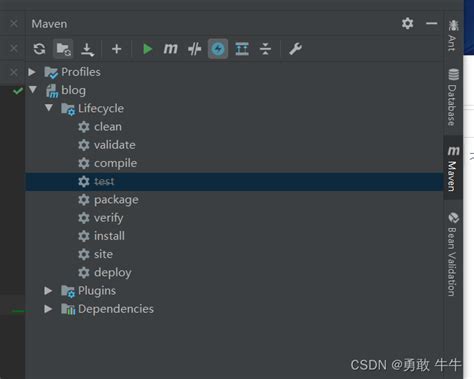Viewport: 474px width, 379px height.
Task: Open Execute Maven Goal 'm' icon
Action: [x=170, y=49]
